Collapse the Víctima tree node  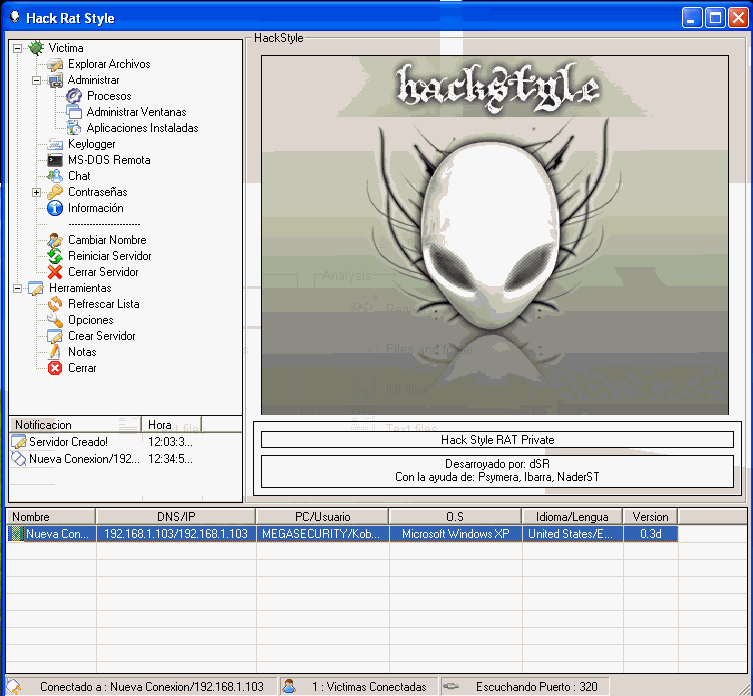point(18,48)
